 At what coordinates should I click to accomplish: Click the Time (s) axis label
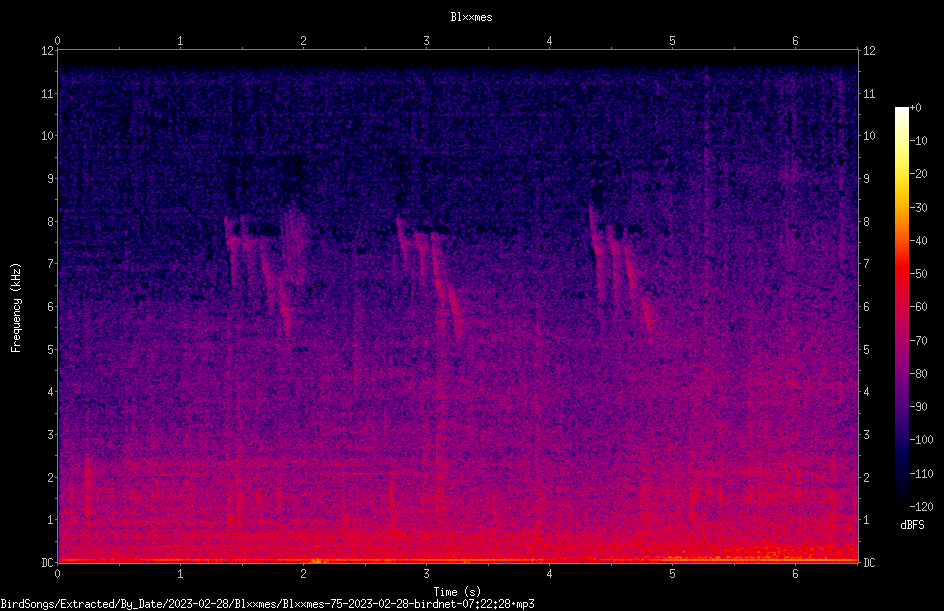[x=457, y=592]
